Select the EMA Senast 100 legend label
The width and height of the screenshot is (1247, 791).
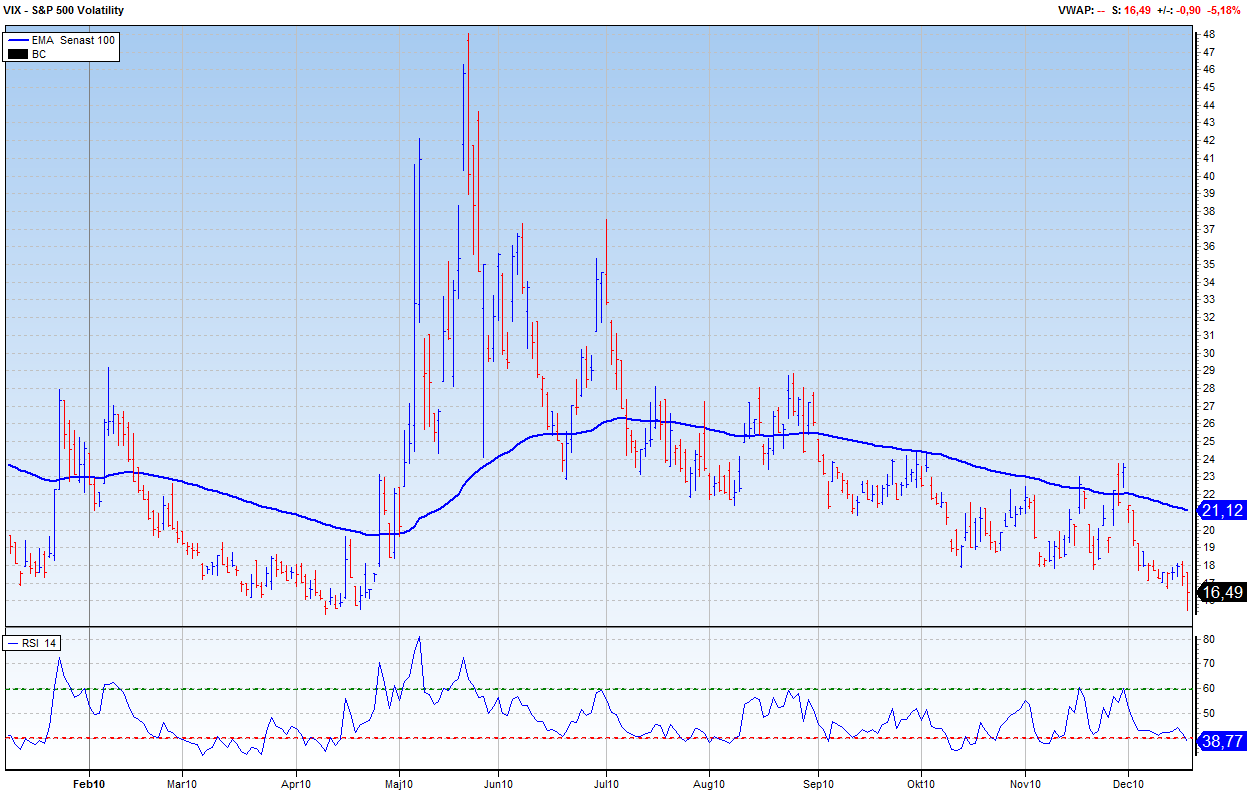click(x=73, y=40)
